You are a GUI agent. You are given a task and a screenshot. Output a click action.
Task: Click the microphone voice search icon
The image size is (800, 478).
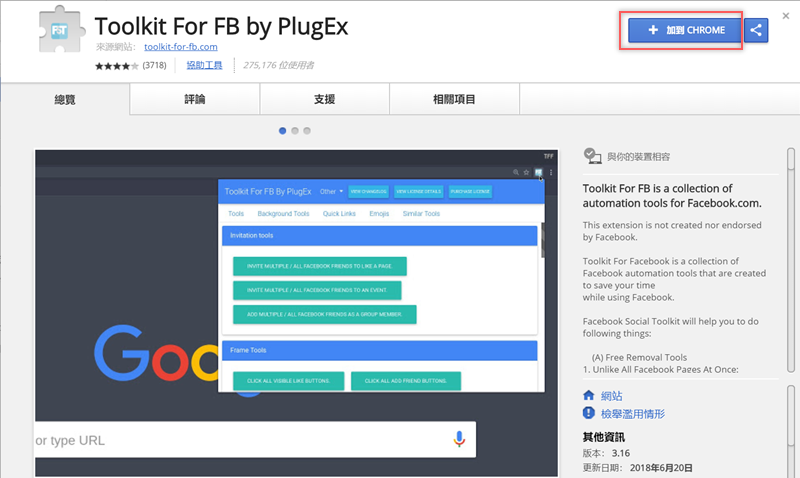coord(459,439)
